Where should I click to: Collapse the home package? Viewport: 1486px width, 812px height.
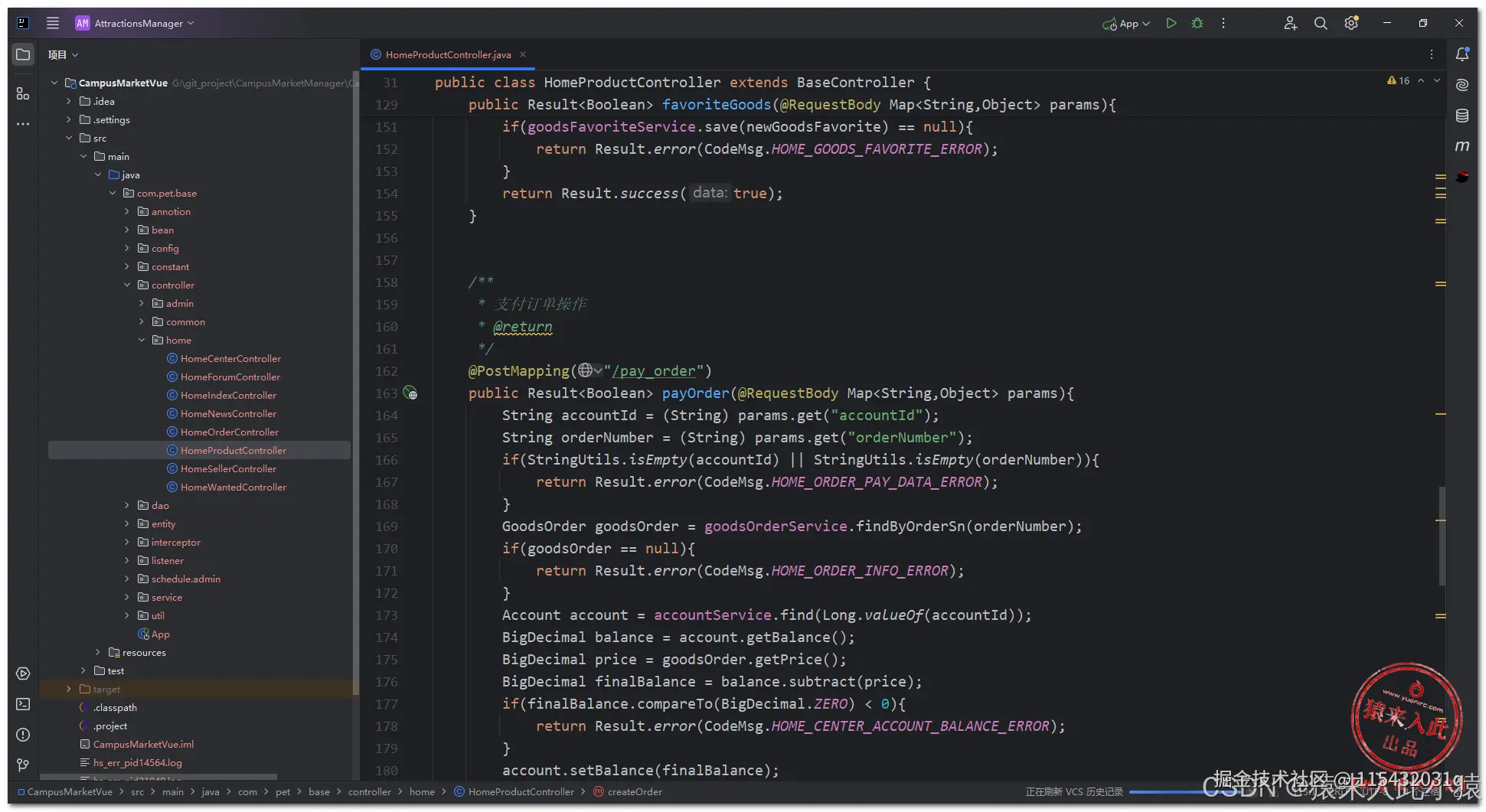pos(142,340)
